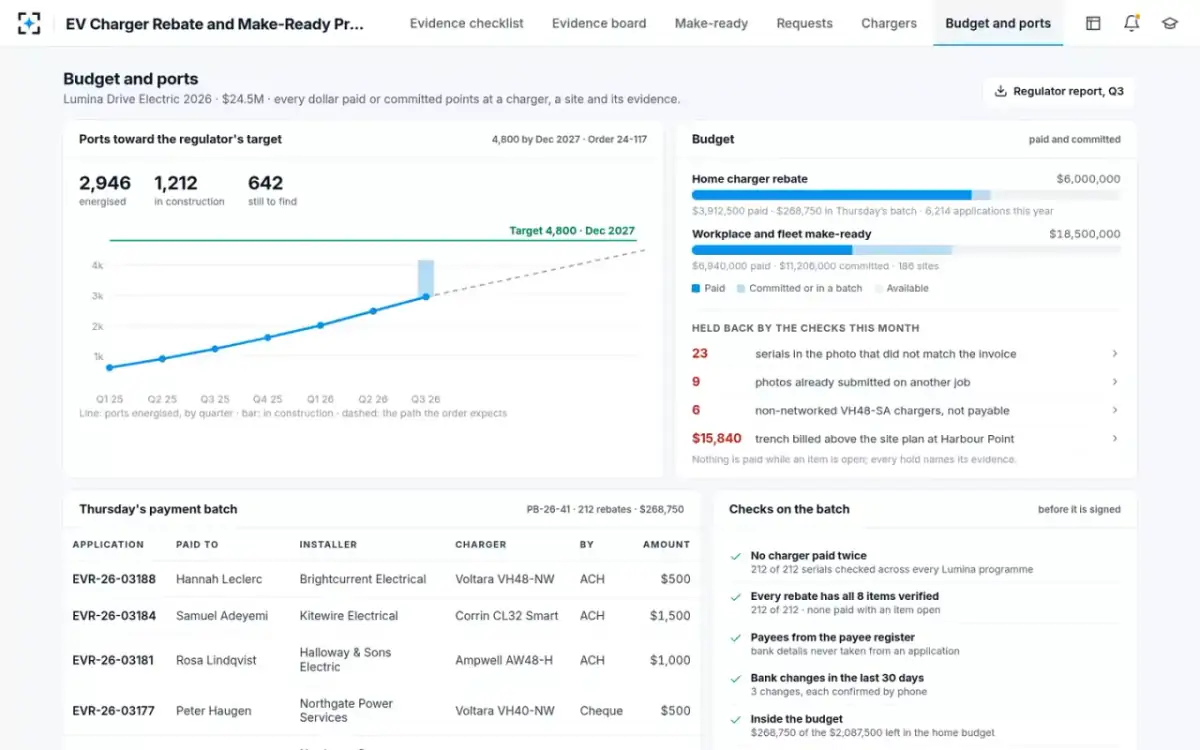This screenshot has height=750, width=1200.
Task: Click checkmark beside Inside the budget
Action: [736, 719]
